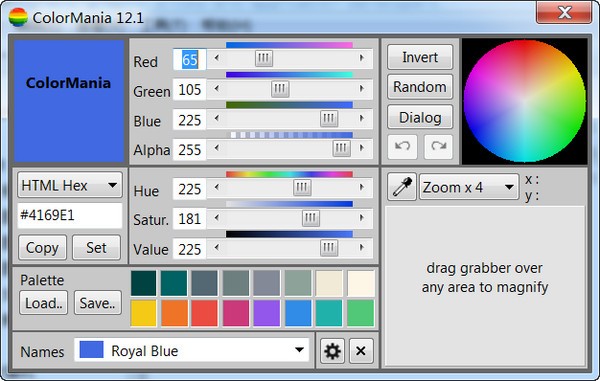Open the HTML Hex format dropdown

coord(70,185)
